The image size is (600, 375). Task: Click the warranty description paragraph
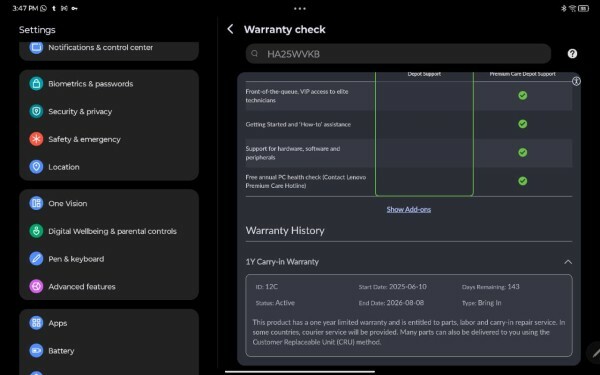409,332
